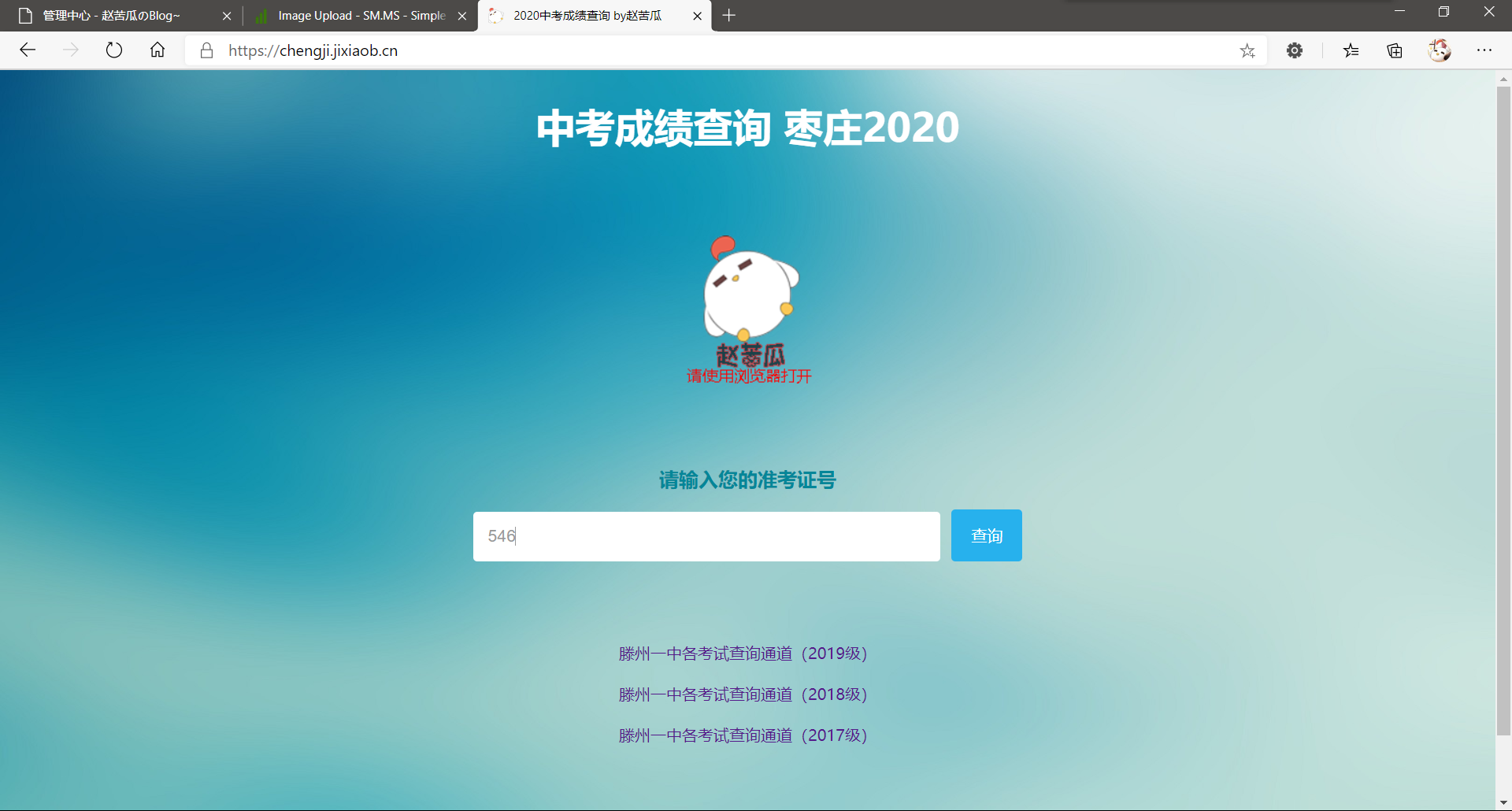Open the Collections panel

(1395, 50)
